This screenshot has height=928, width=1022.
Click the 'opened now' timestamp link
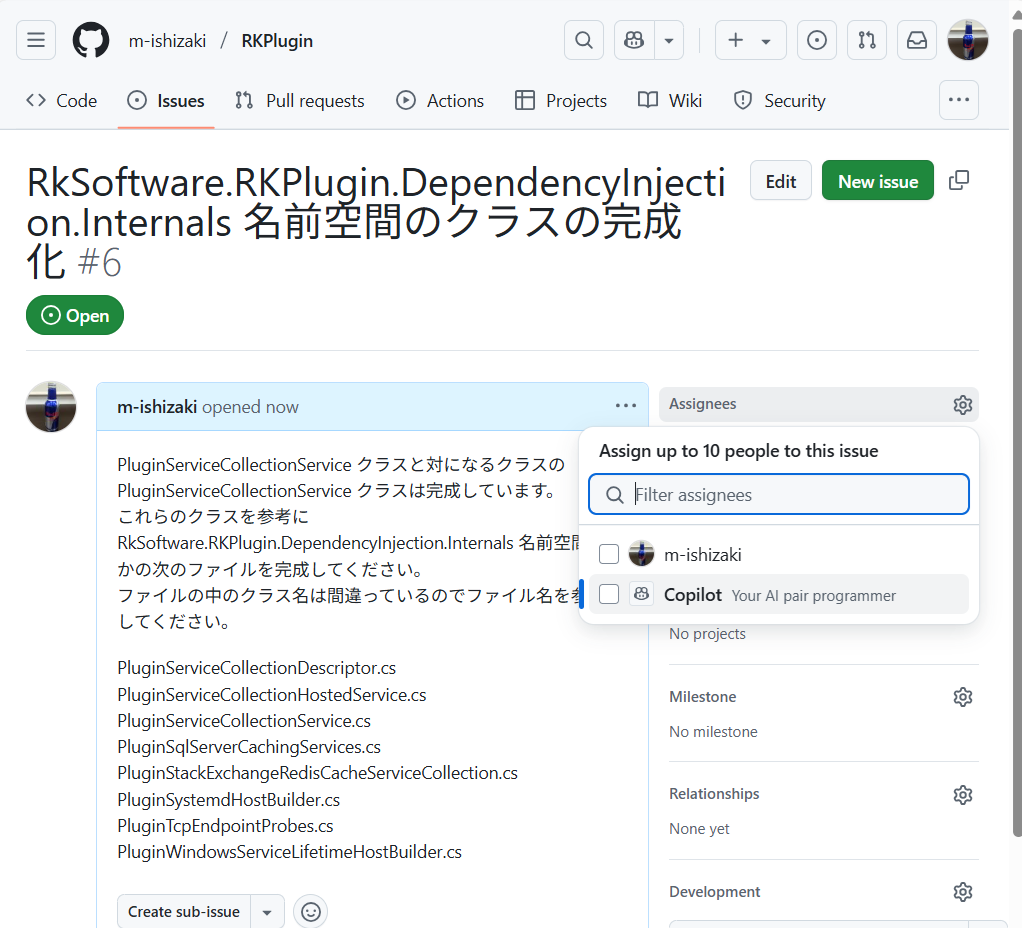(250, 407)
